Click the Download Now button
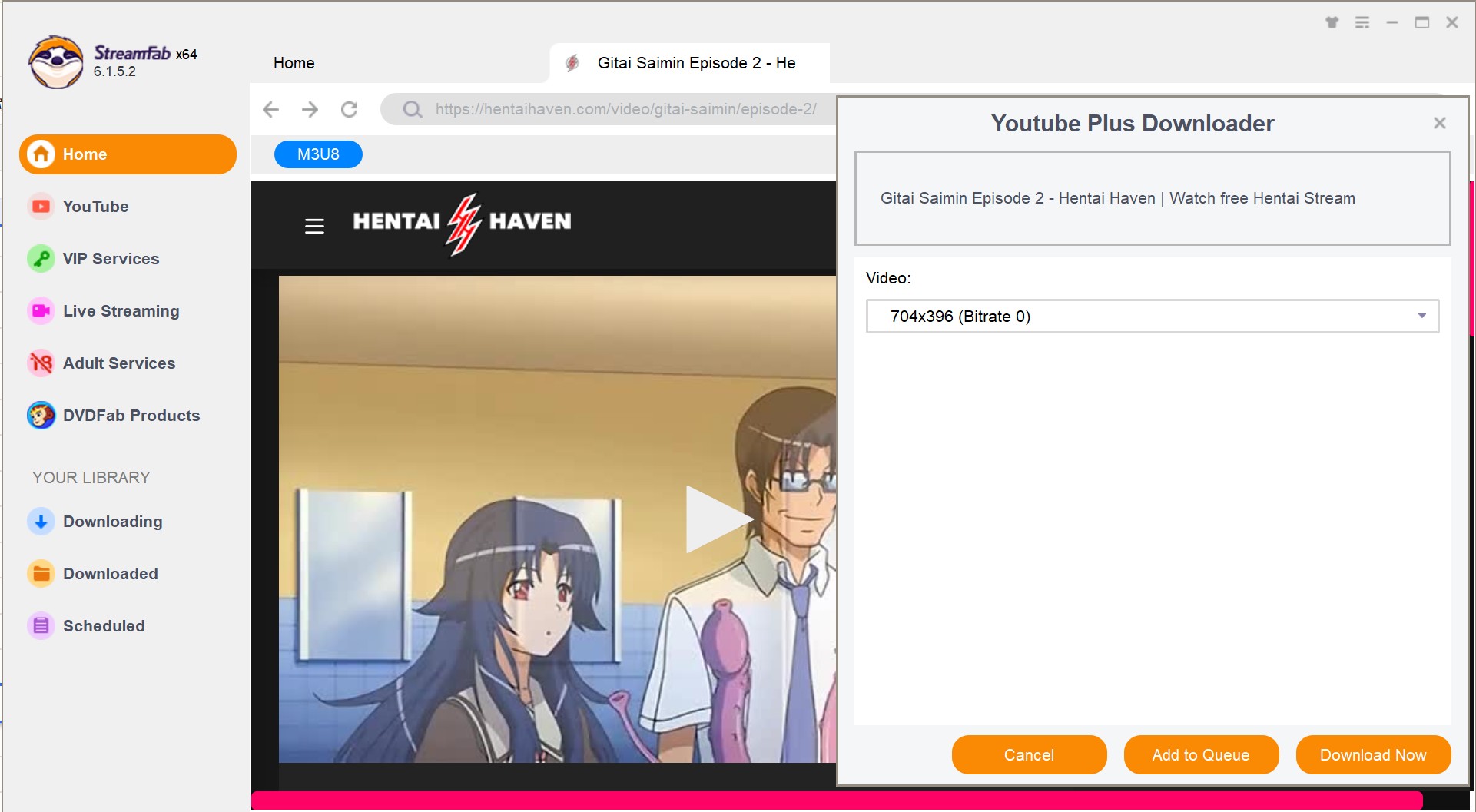This screenshot has height=812, width=1476. coord(1373,755)
